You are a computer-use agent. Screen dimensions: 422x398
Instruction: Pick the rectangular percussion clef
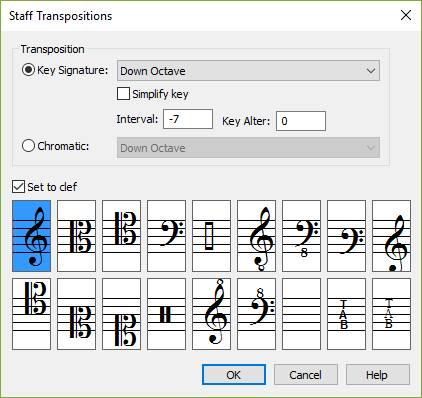tap(211, 236)
